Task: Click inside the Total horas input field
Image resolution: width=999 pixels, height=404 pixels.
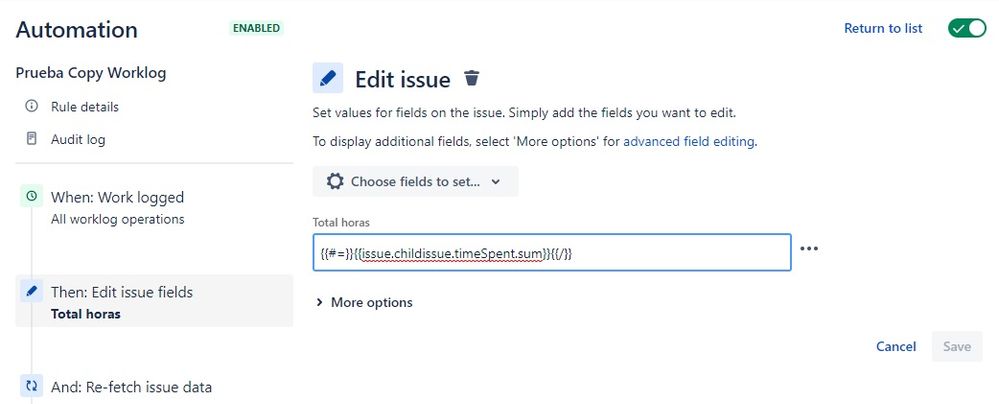Action: tap(552, 252)
